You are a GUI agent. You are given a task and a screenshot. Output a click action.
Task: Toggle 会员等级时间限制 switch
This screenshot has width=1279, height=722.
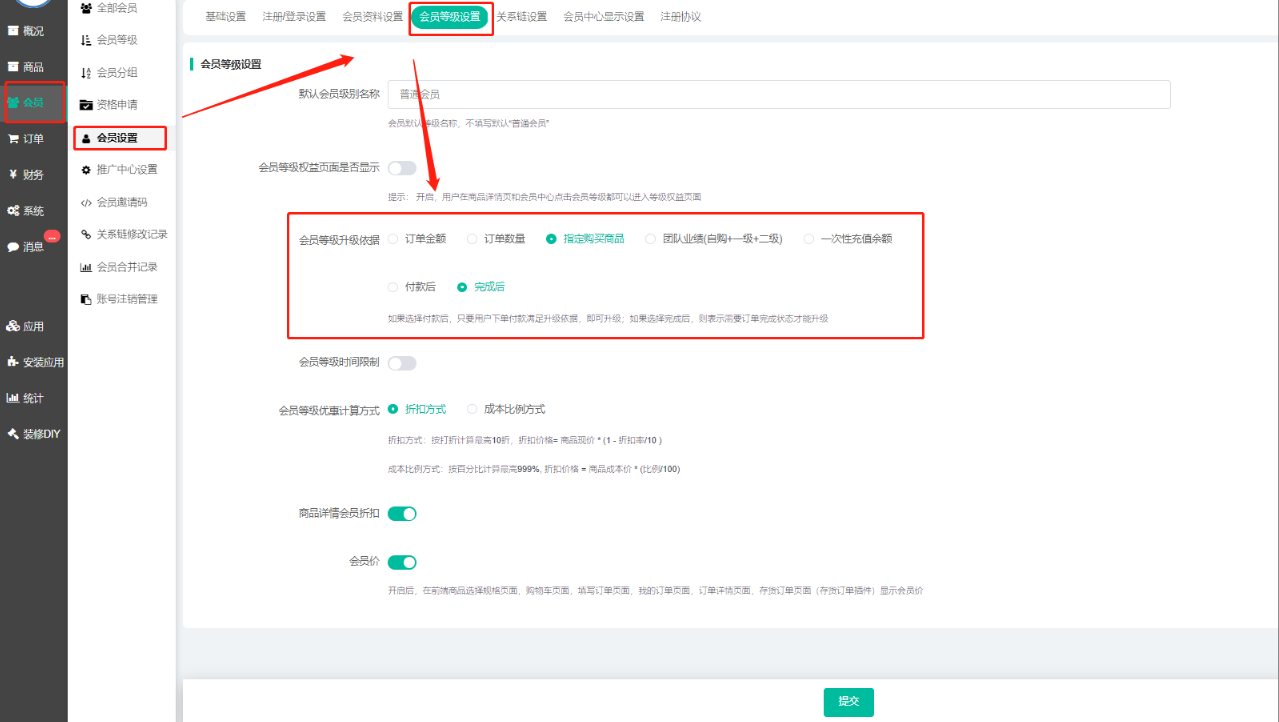pyautogui.click(x=402, y=363)
